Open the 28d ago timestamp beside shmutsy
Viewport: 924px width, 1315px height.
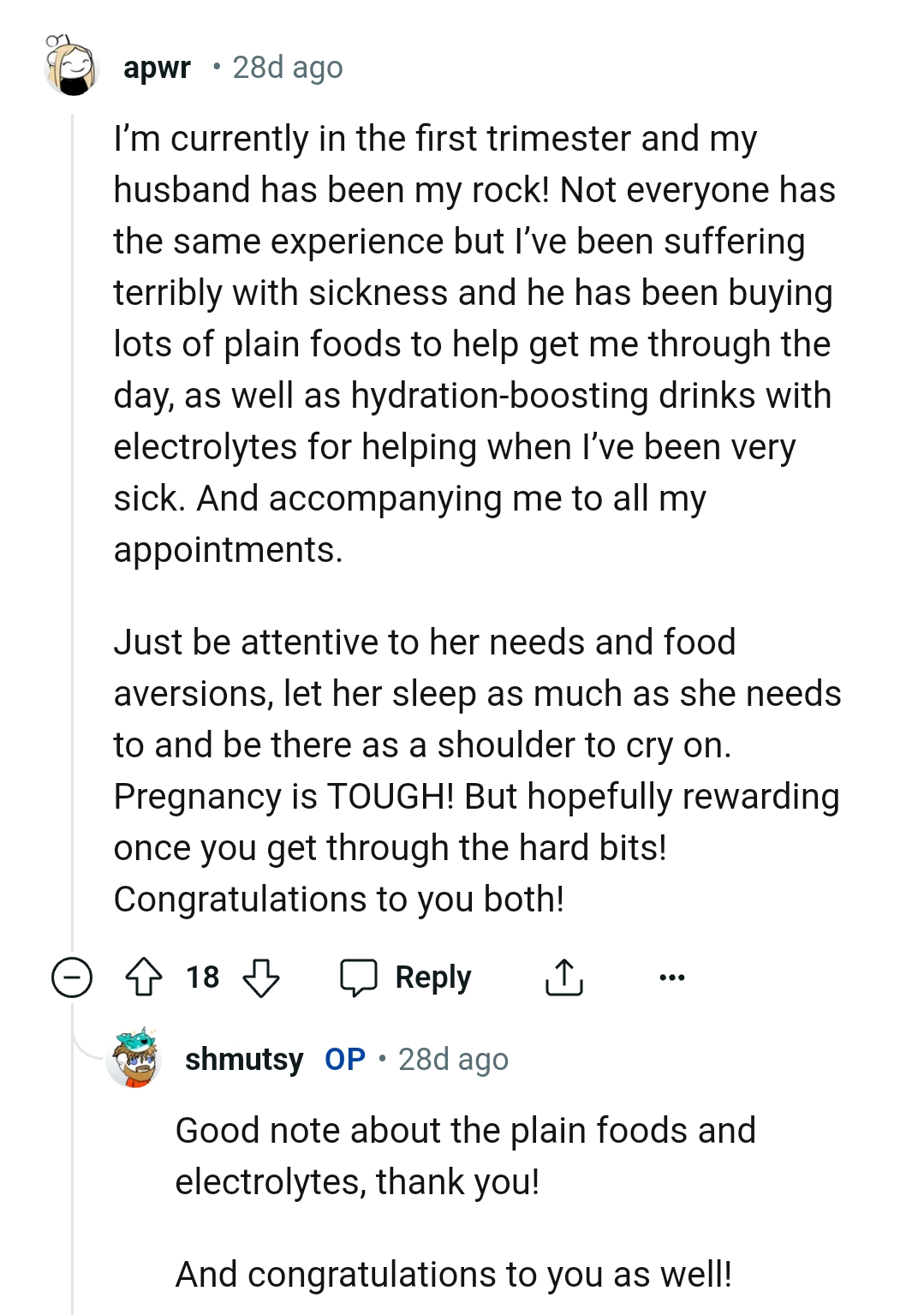pyautogui.click(x=453, y=1060)
